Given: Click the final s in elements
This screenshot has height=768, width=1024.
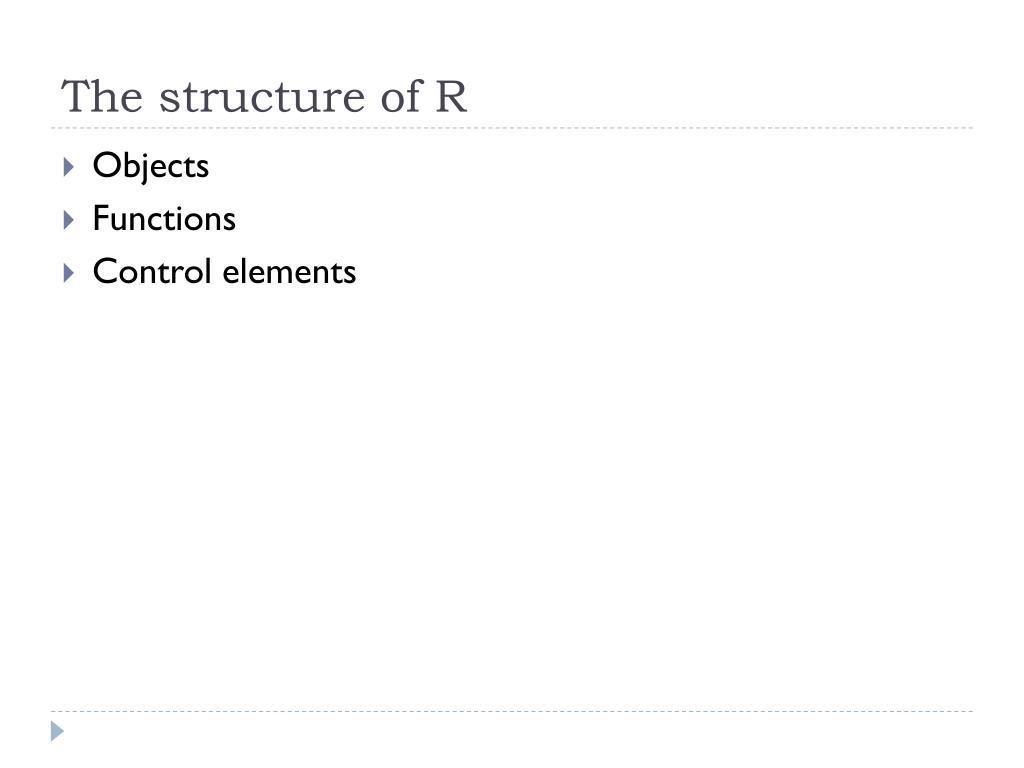Looking at the screenshot, I should pyautogui.click(x=349, y=275).
